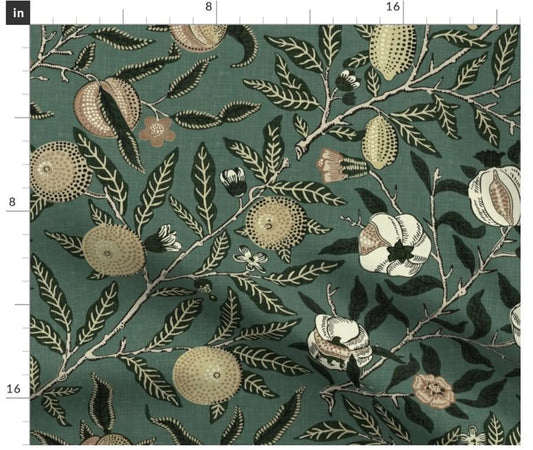Click the "in" unit label box
The image size is (533, 450).
coord(18,13)
